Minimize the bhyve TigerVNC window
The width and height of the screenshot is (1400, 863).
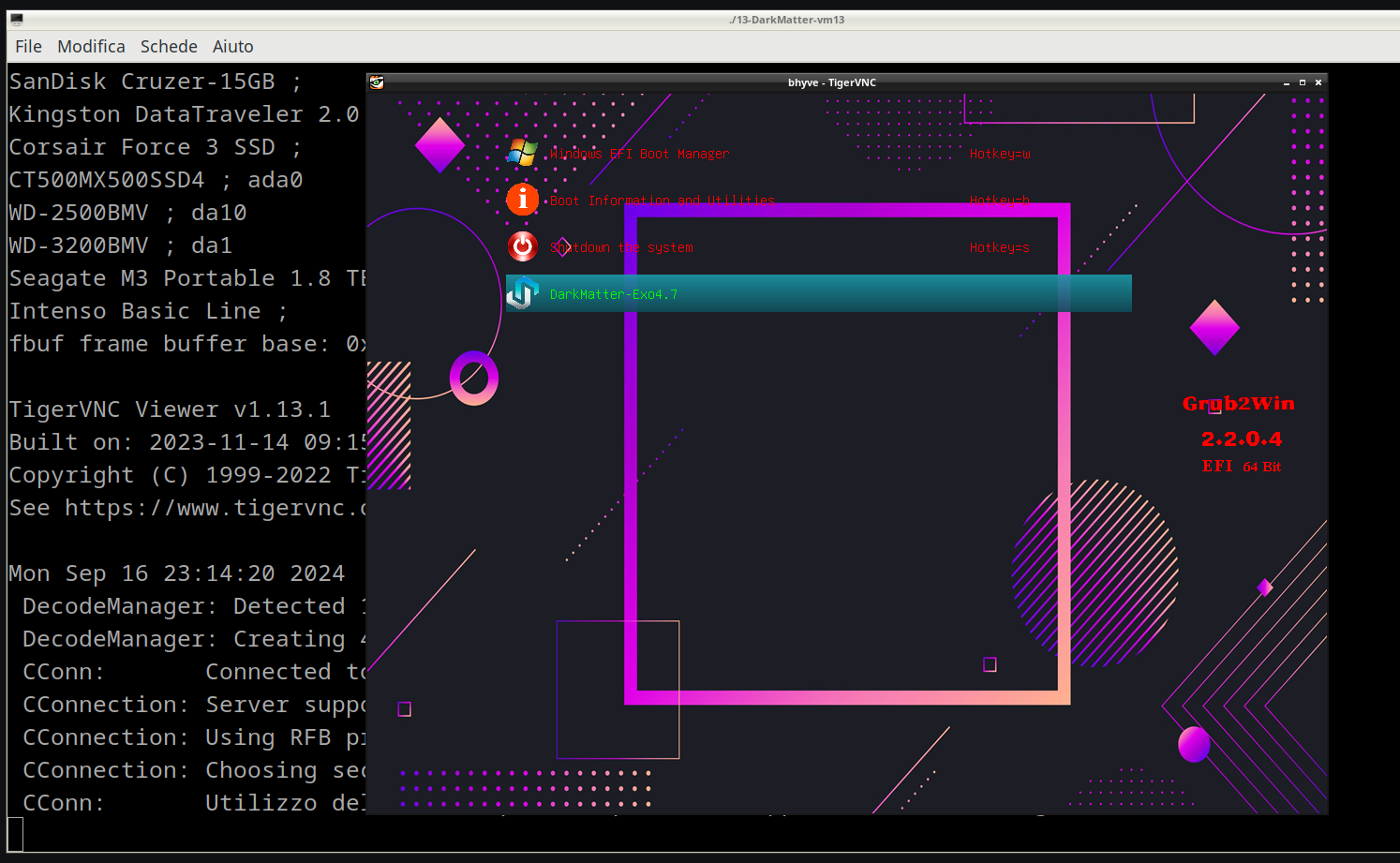point(1287,82)
